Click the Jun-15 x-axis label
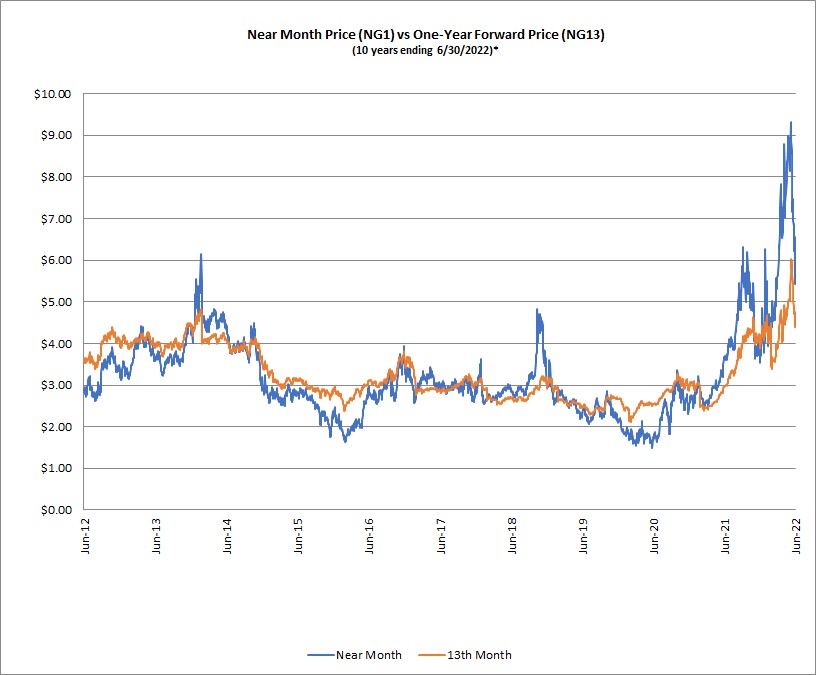Screen dimensions: 816x675 coord(298,536)
